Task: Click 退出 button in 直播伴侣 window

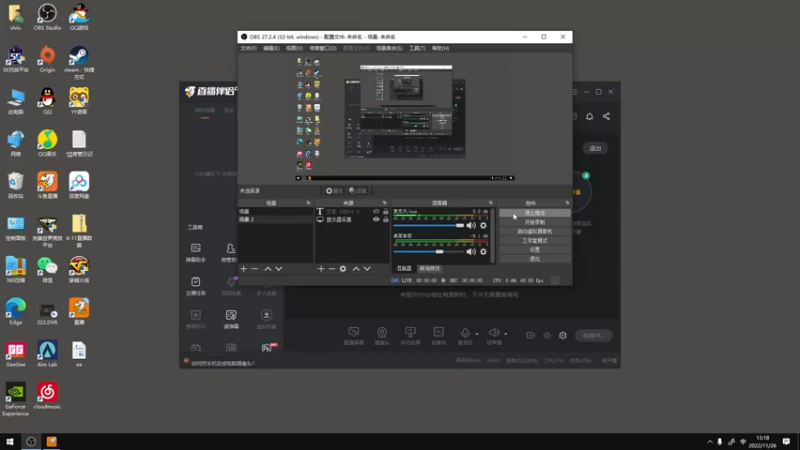Action: click(595, 148)
